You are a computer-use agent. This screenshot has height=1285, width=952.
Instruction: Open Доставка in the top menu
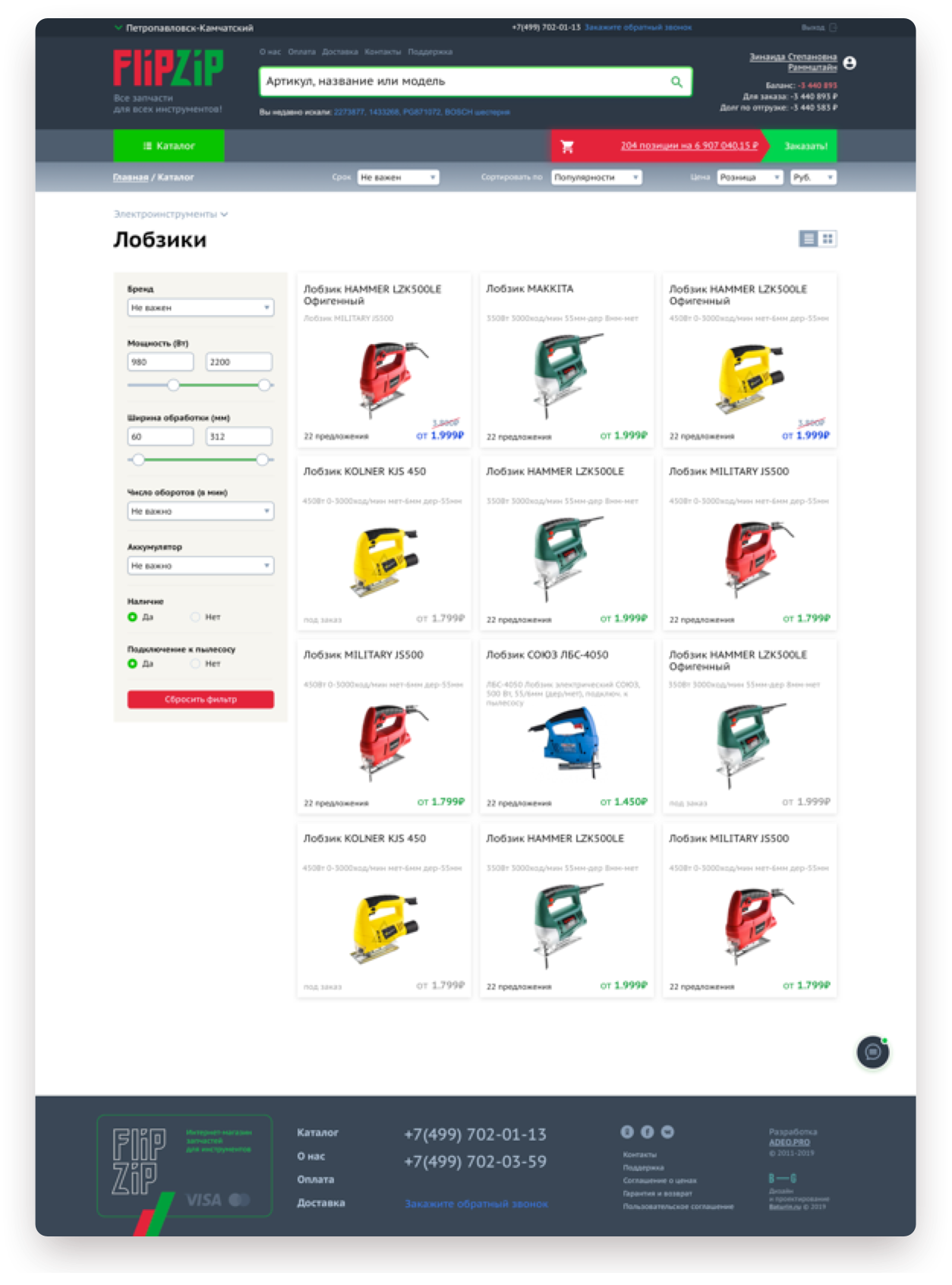pos(339,52)
